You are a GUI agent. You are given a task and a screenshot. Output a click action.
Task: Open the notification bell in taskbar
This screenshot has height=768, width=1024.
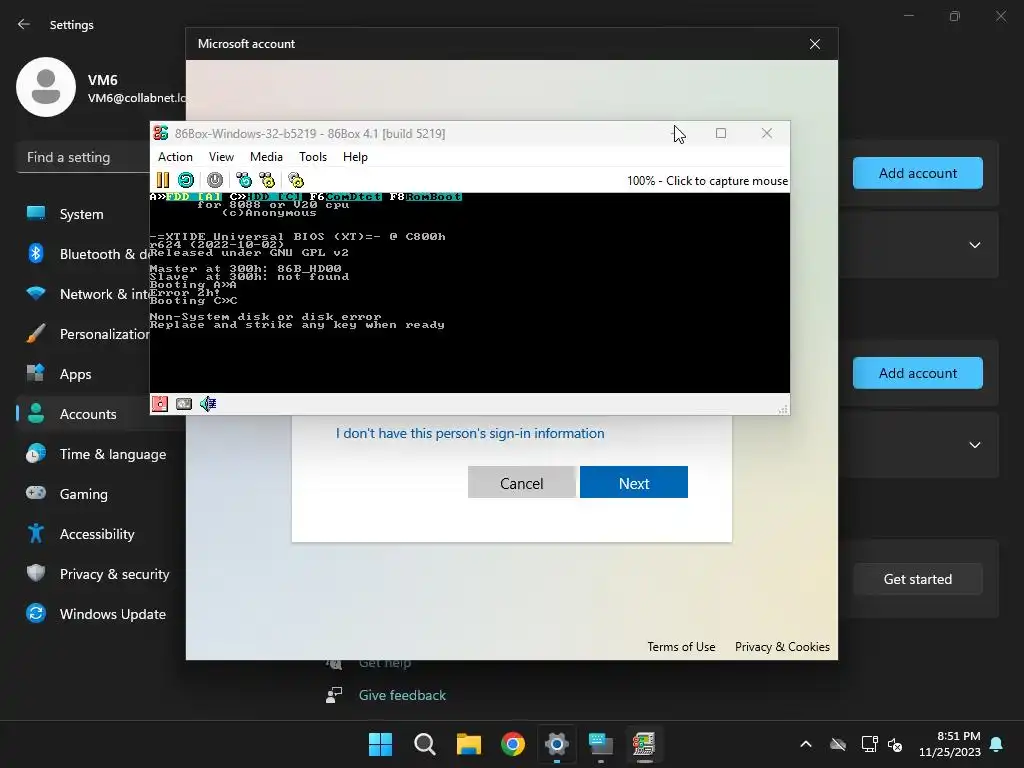pyautogui.click(x=997, y=744)
